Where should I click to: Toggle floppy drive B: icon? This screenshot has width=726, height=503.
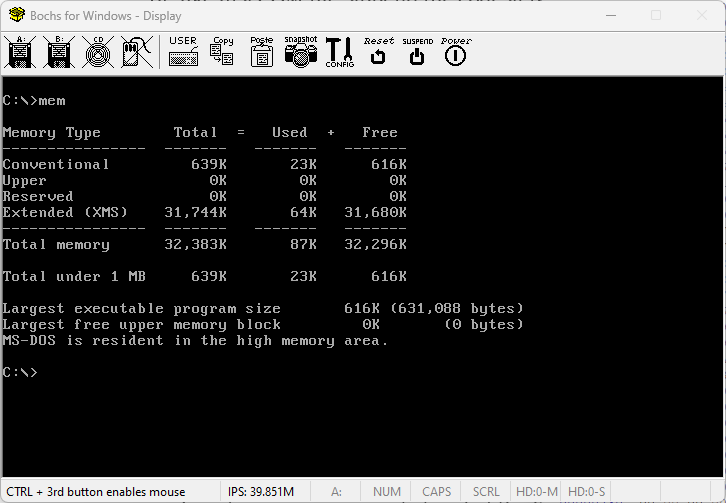pos(59,52)
